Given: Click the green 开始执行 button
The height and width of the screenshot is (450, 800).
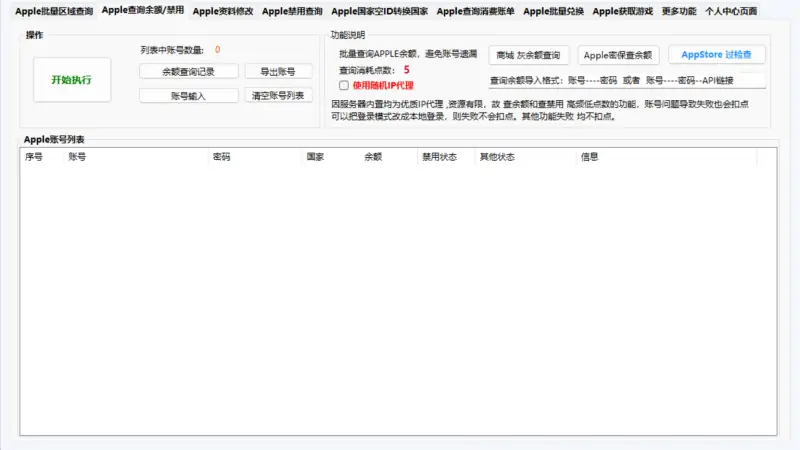Looking at the screenshot, I should (72, 80).
